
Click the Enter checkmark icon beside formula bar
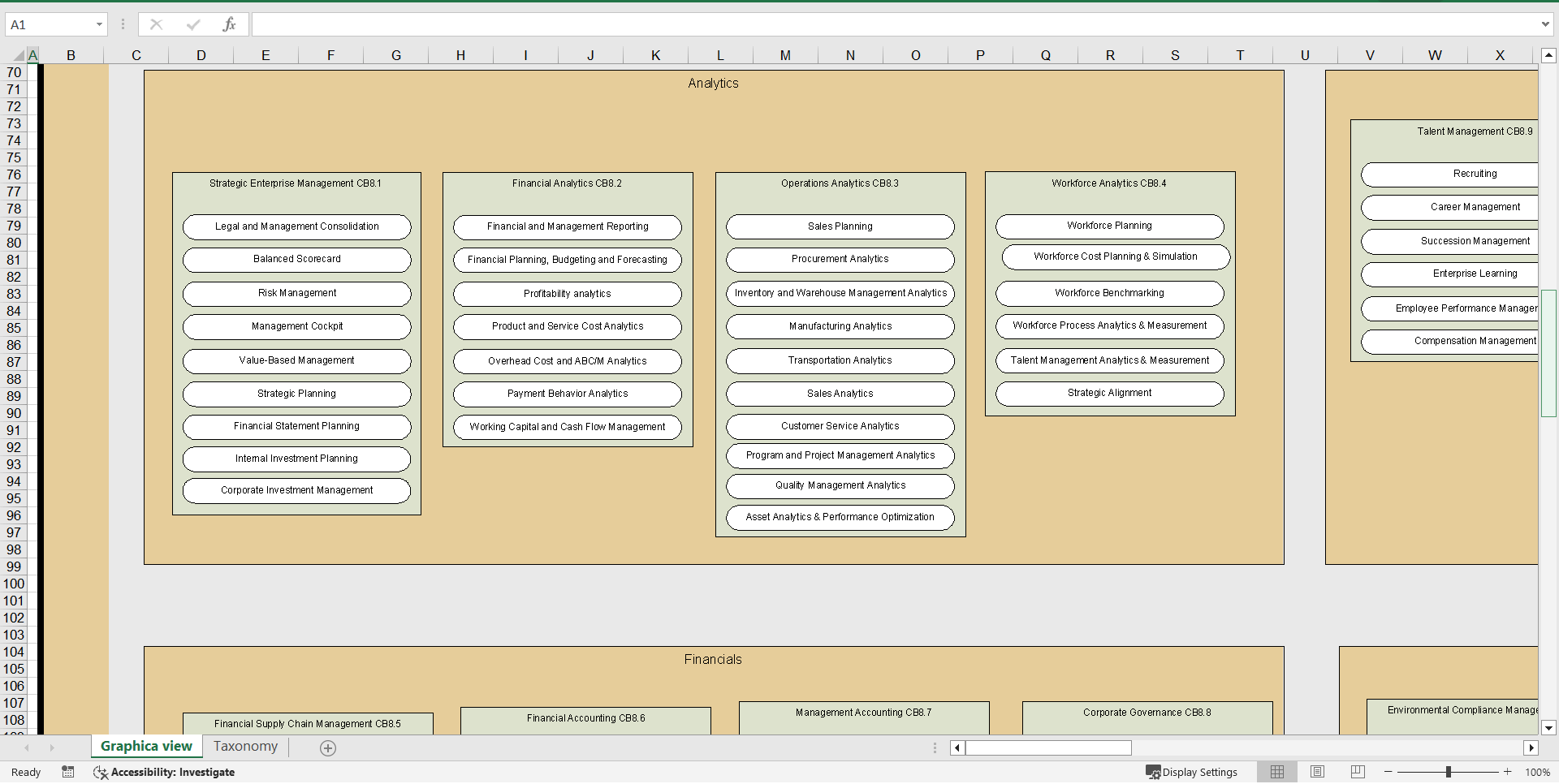click(x=193, y=24)
